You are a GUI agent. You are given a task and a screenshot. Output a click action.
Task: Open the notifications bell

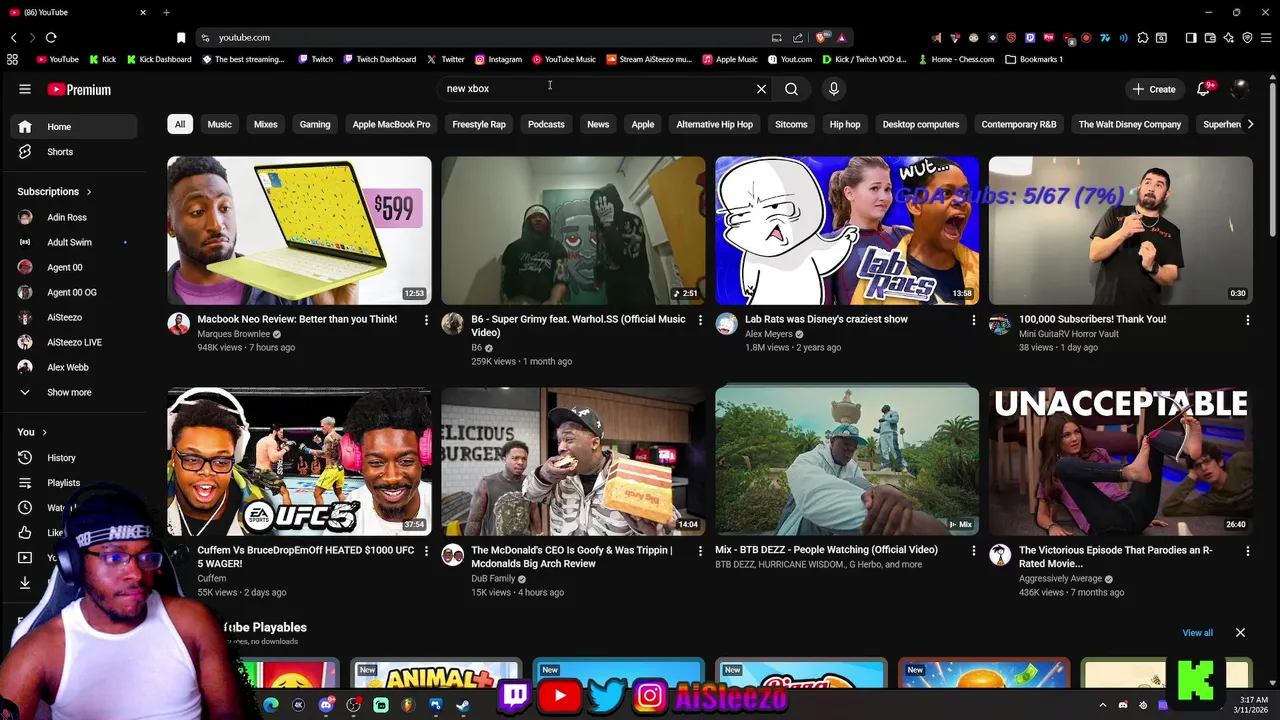click(x=1204, y=89)
